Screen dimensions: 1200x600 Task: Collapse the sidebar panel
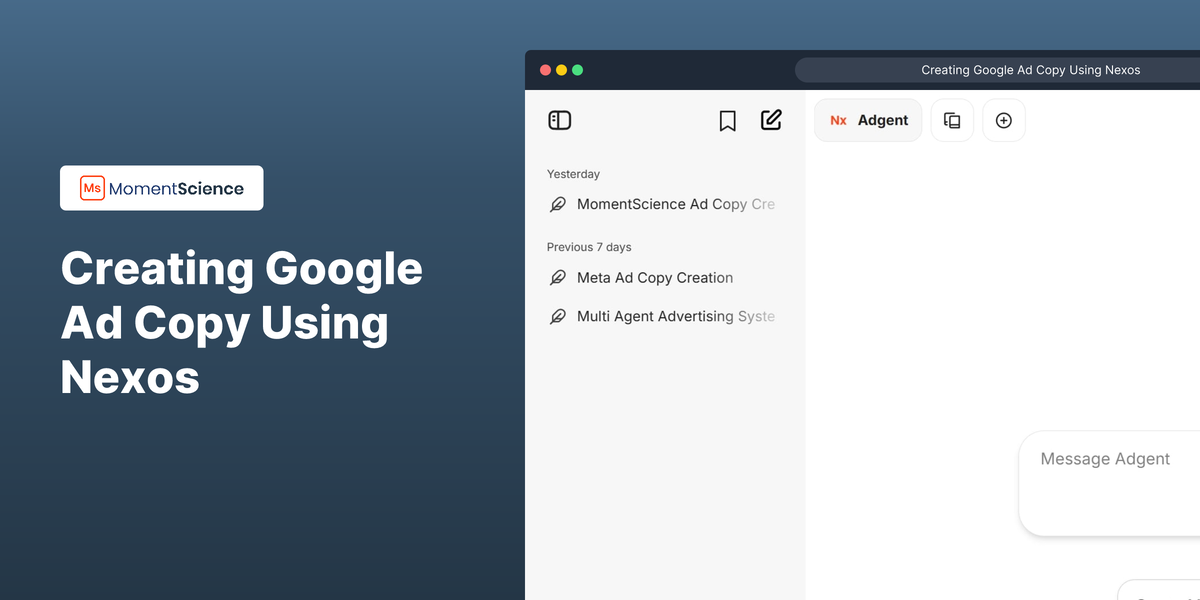pyautogui.click(x=560, y=119)
